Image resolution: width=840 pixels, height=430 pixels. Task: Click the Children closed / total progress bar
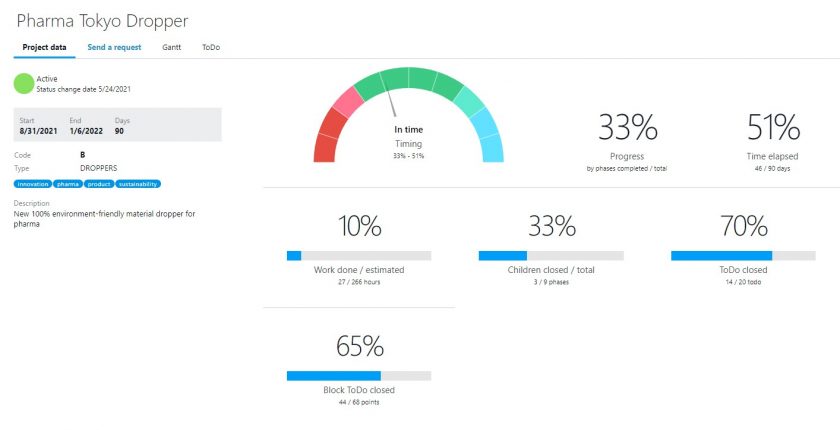551,256
